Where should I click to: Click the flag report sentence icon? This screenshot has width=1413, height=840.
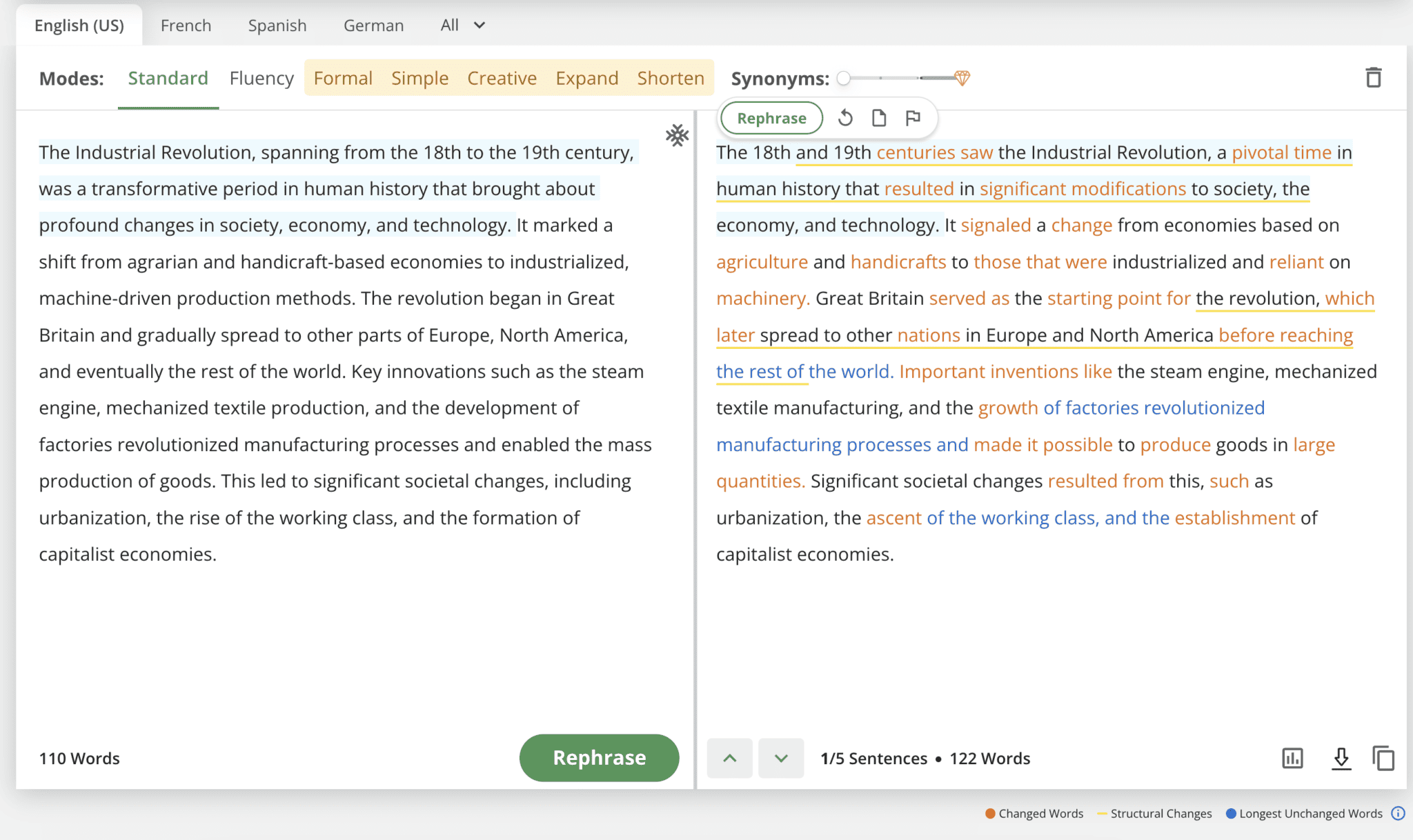tap(913, 119)
